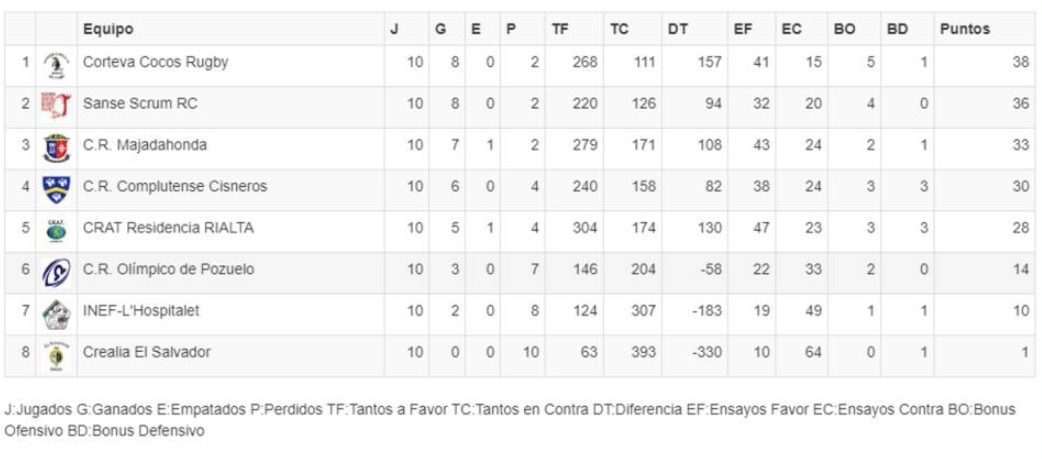Click the Corteva Cocos Rugby team logo
The image size is (1042, 459).
pyautogui.click(x=56, y=66)
